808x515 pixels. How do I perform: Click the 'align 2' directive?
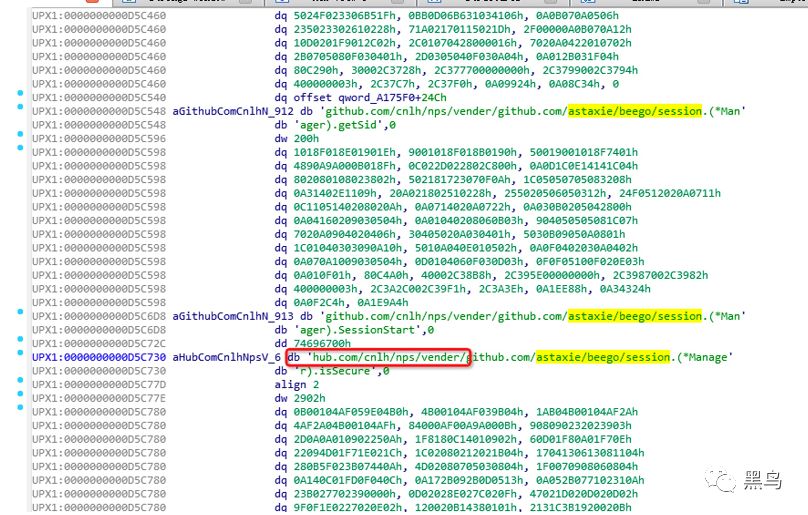[297, 385]
